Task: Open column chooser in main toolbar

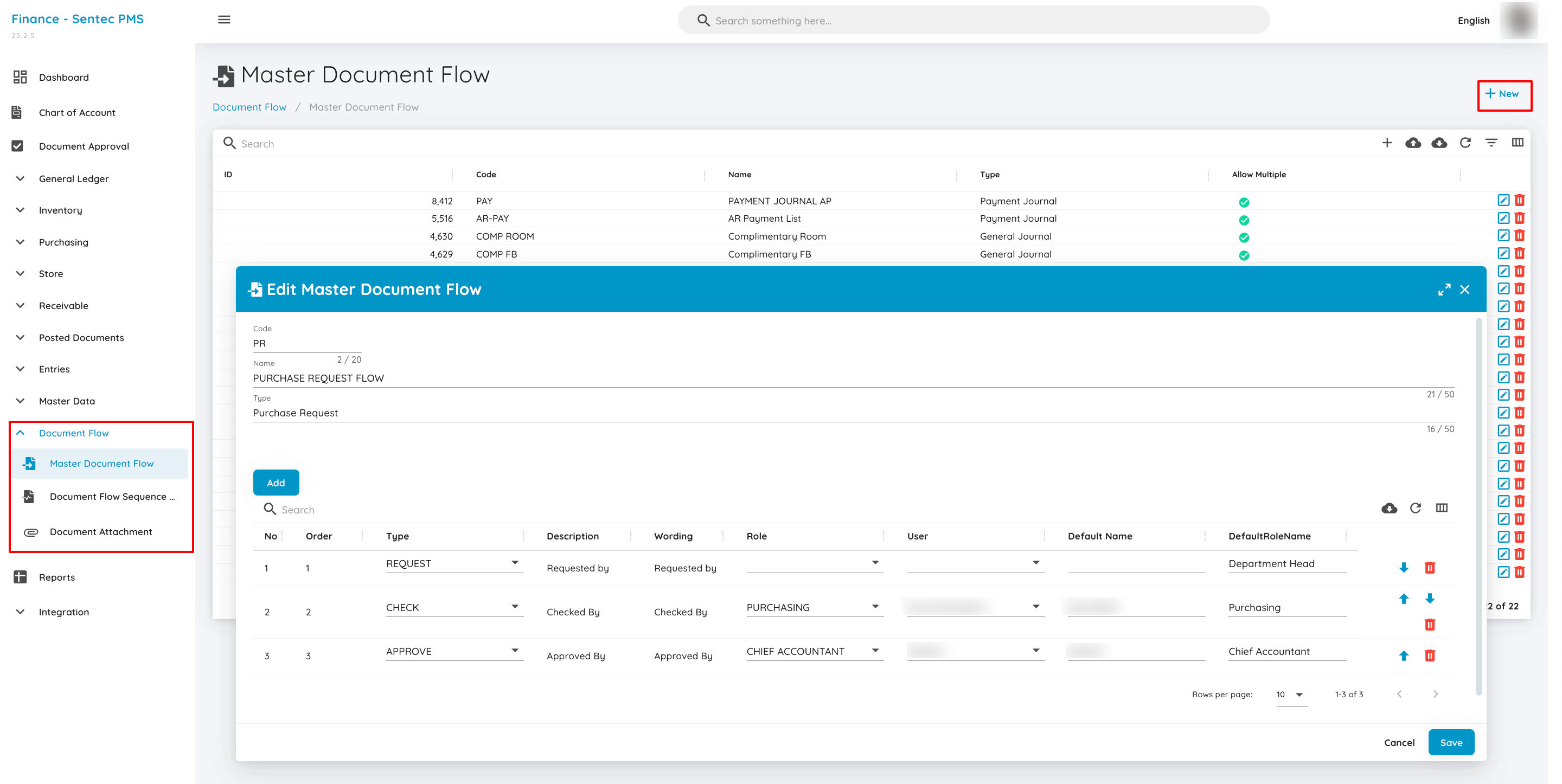Action: [1517, 143]
